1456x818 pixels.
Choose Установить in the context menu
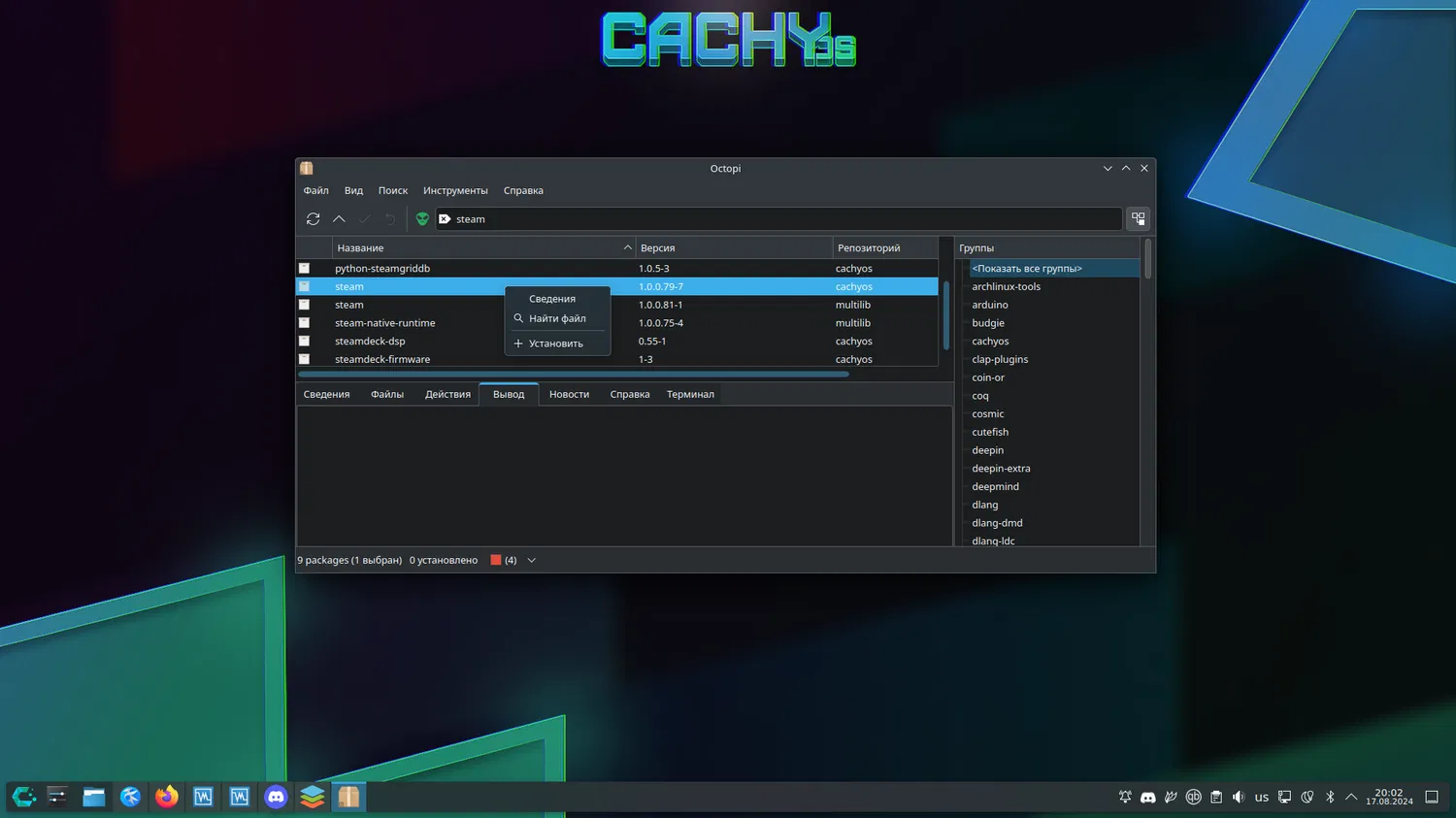(555, 344)
